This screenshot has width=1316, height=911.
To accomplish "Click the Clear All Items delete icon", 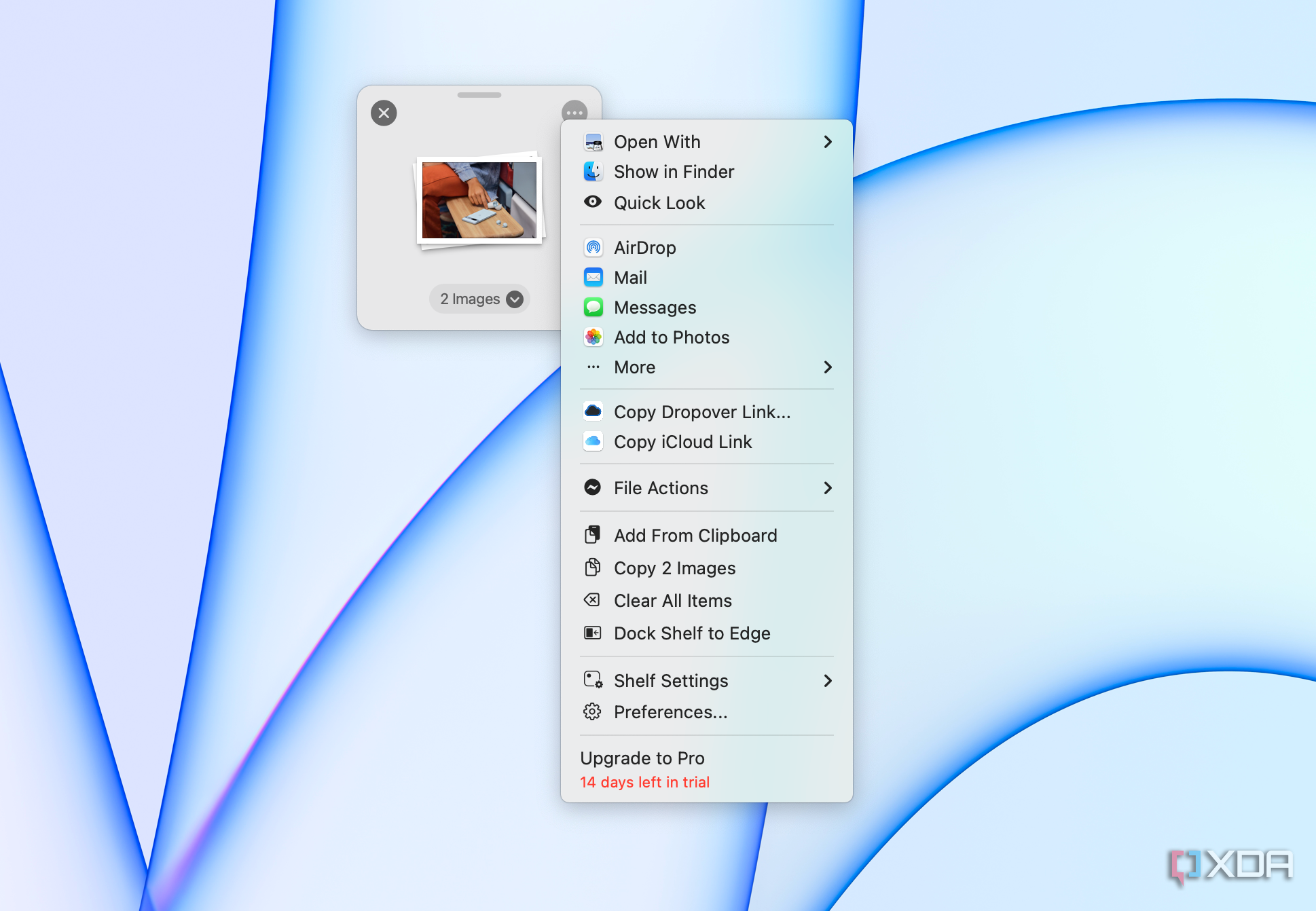I will 592,600.
